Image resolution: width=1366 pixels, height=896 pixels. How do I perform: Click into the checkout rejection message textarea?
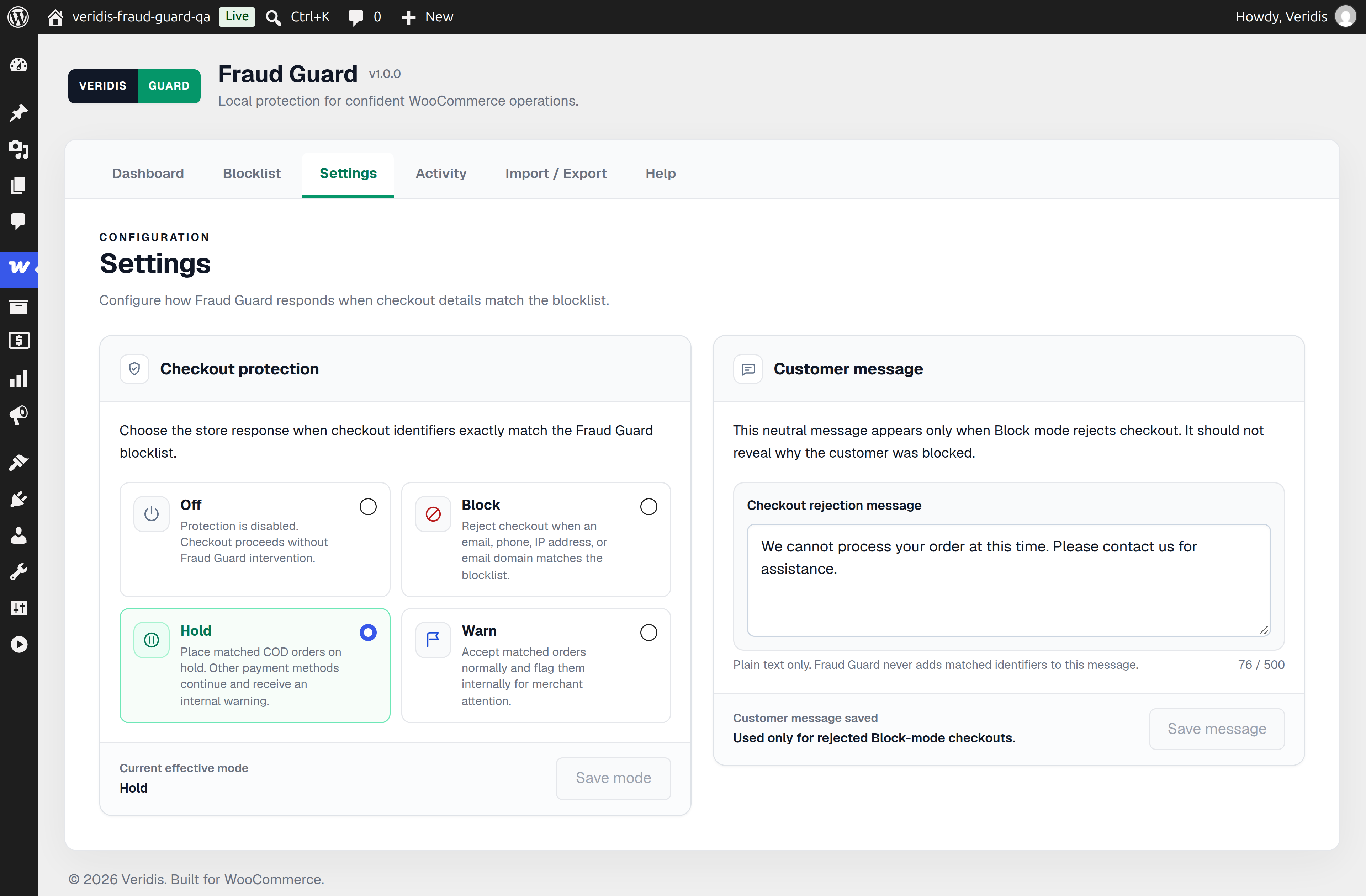pyautogui.click(x=1008, y=580)
